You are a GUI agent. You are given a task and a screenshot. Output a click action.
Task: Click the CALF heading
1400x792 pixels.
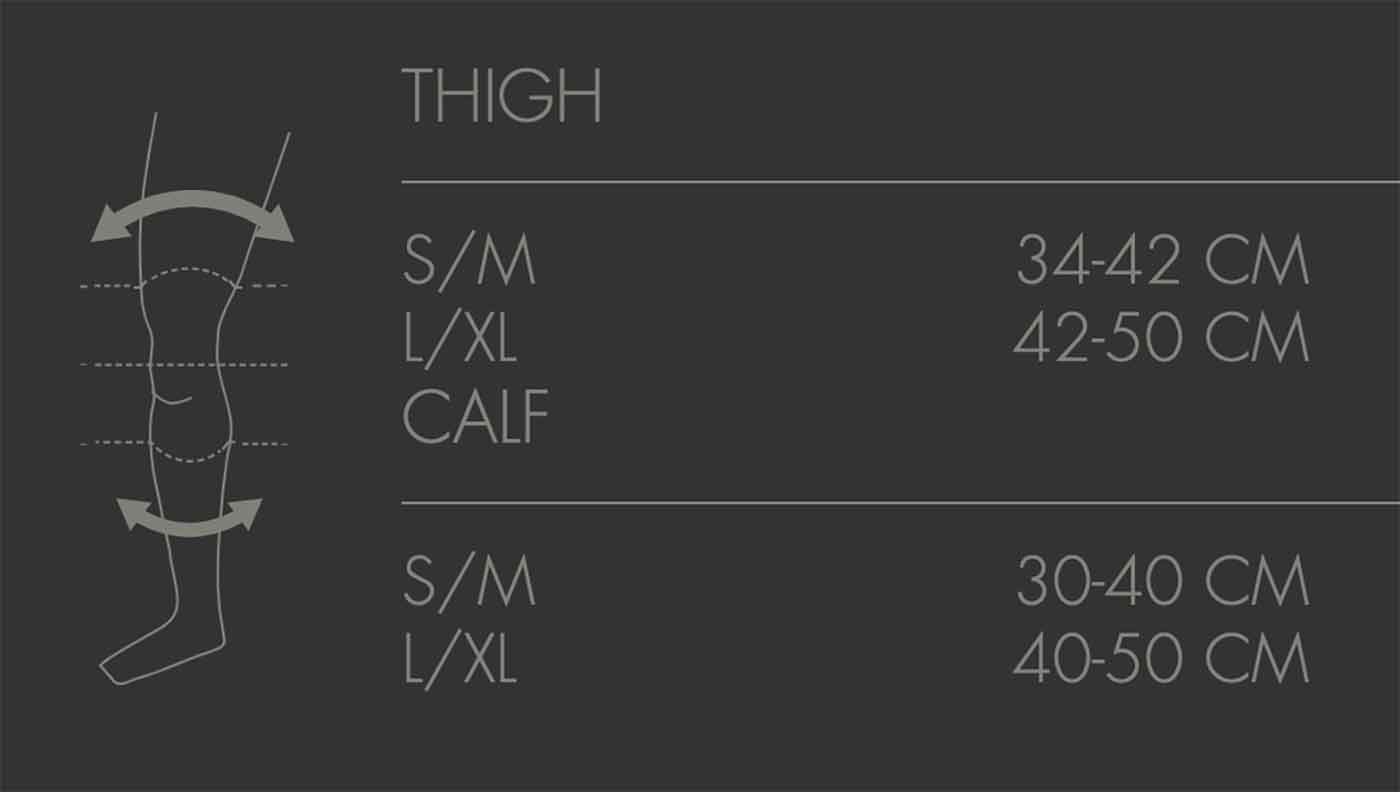coord(476,418)
